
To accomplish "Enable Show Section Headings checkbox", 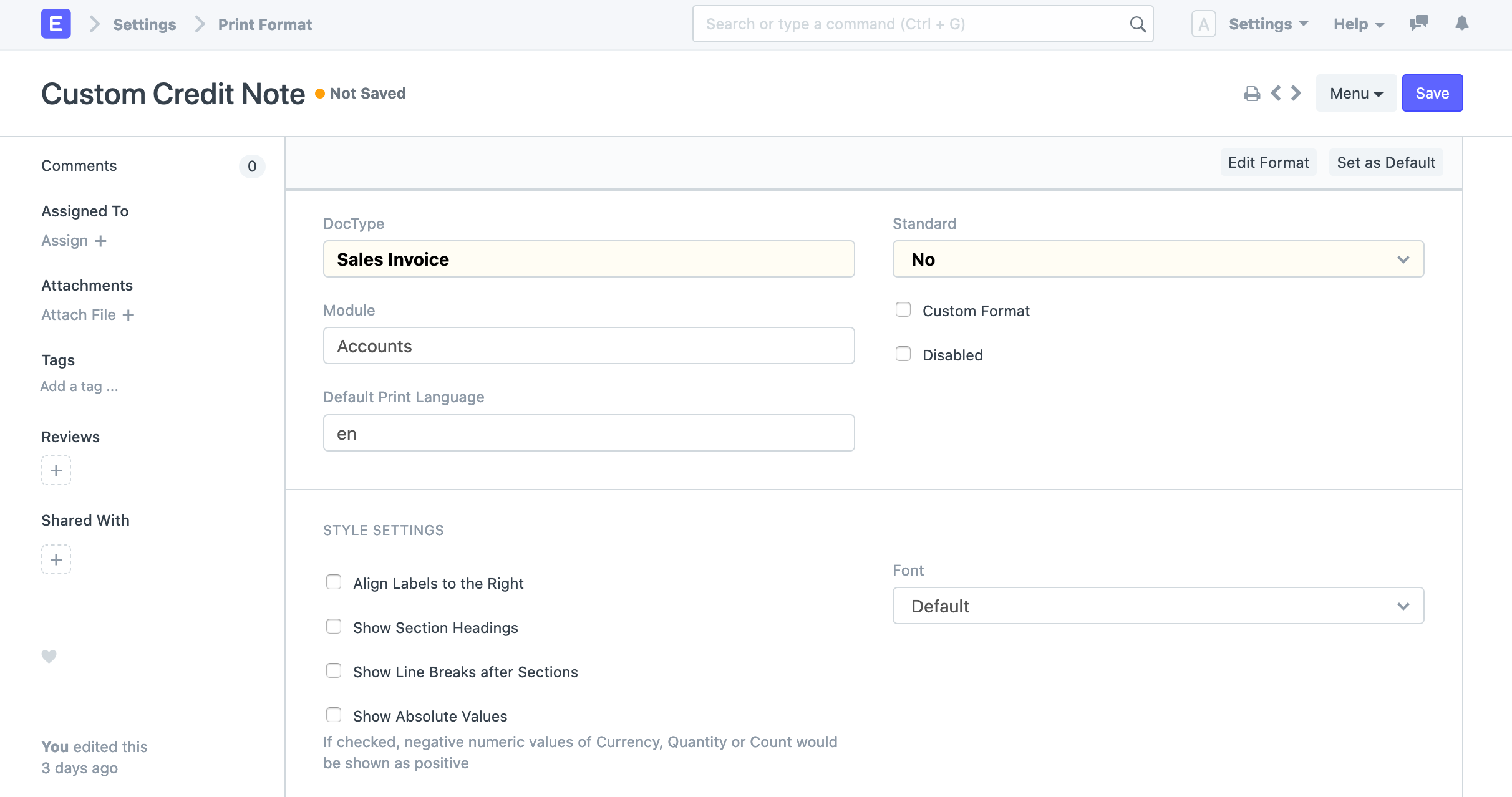I will pos(334,626).
